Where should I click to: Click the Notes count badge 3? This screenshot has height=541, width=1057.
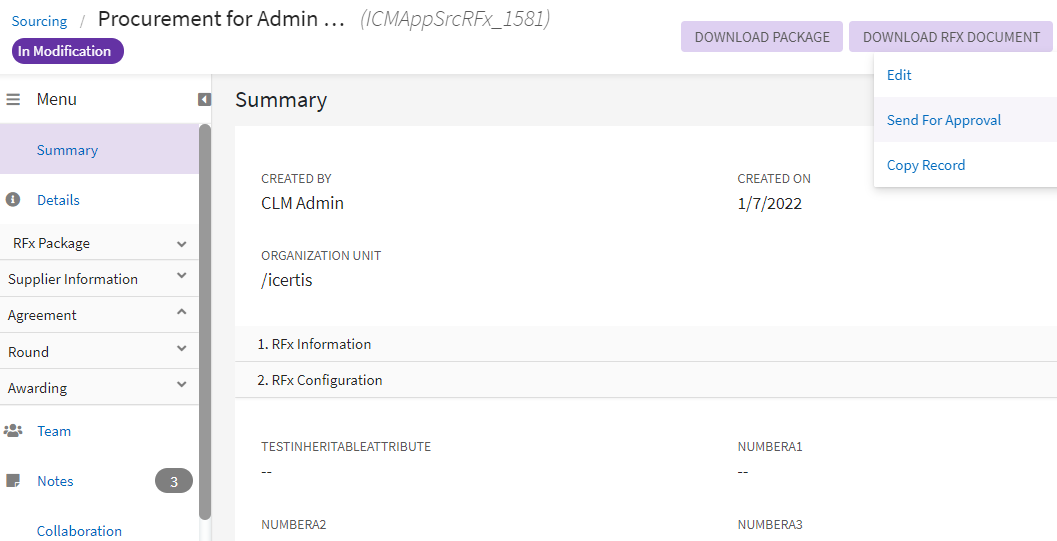pos(173,481)
